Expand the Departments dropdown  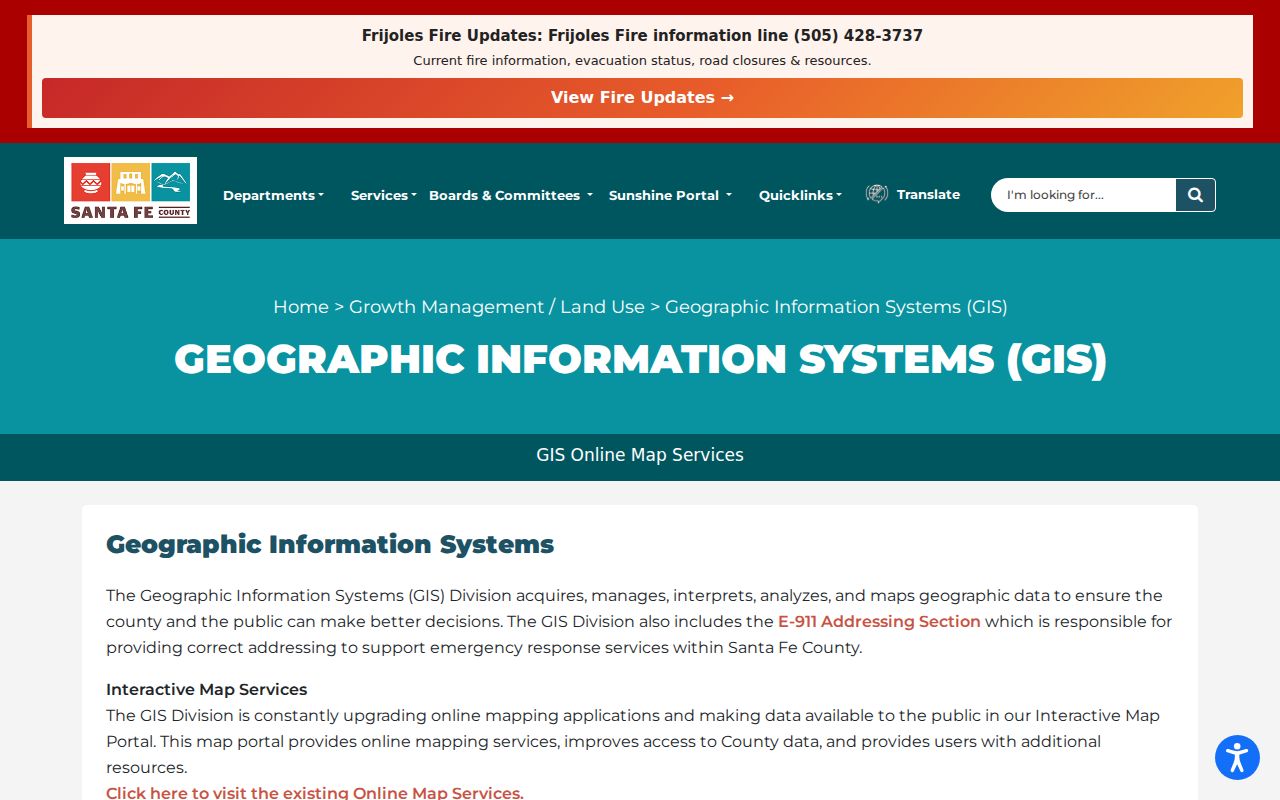[x=273, y=195]
